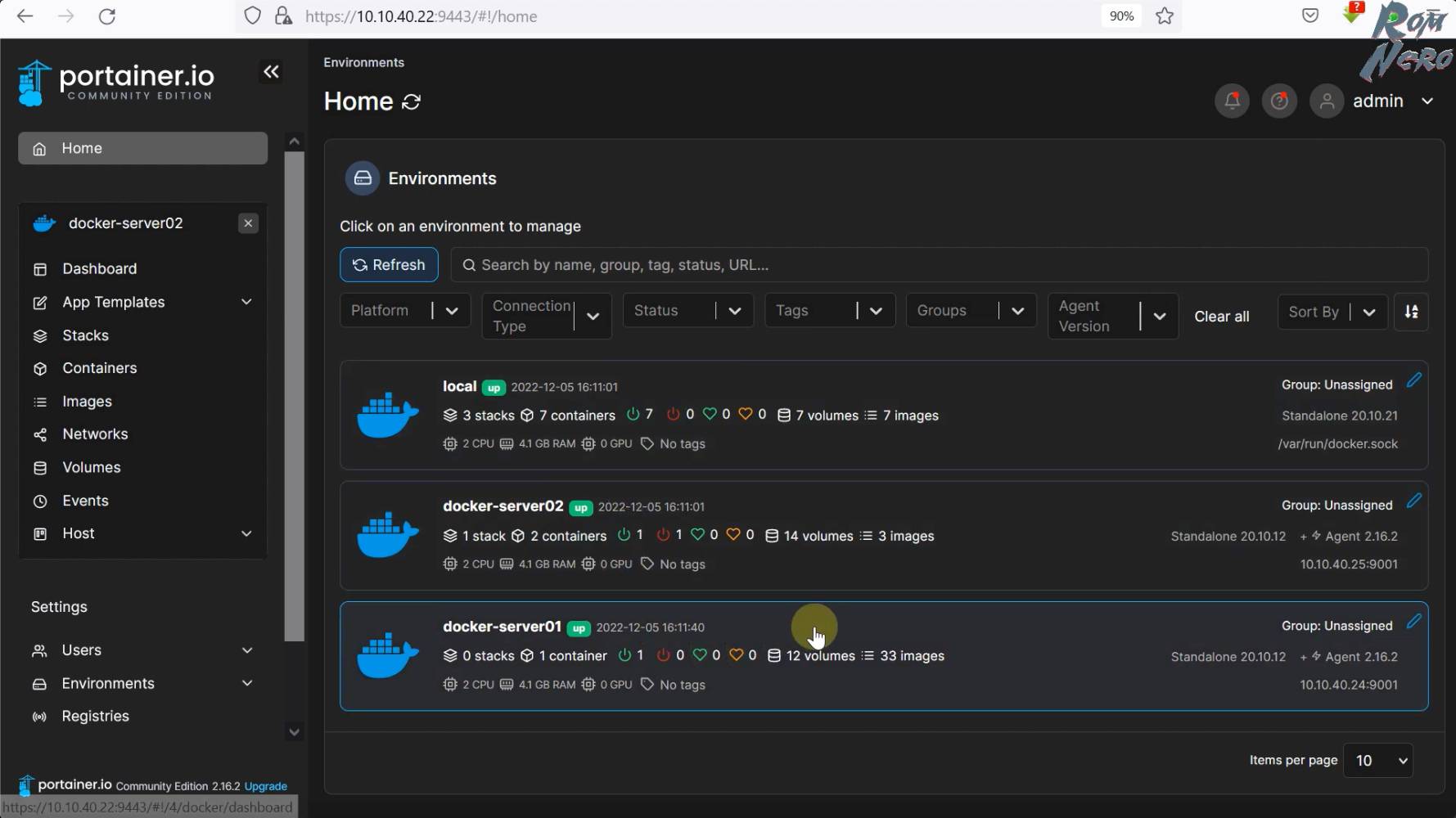
Task: Click the Clear all link near the filters
Action: coord(1222,317)
